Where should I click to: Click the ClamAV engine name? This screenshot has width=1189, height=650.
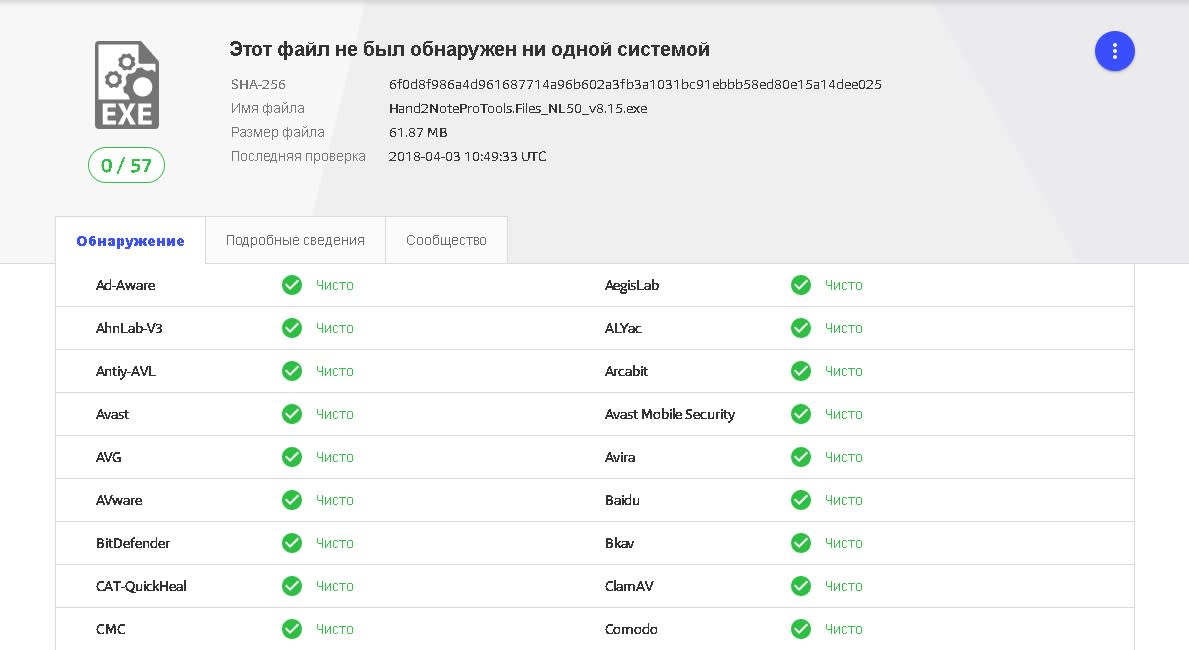tap(629, 586)
